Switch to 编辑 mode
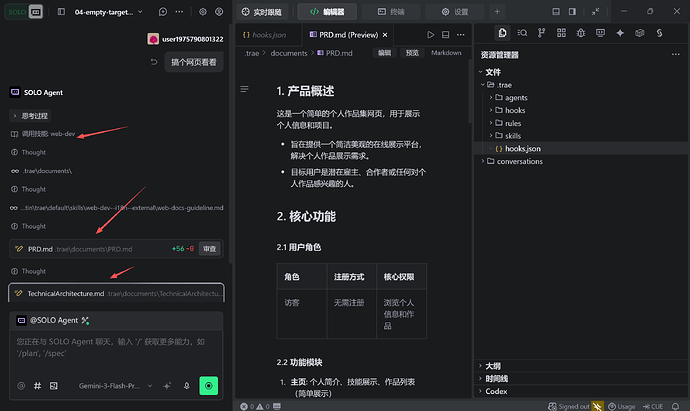 click(384, 53)
